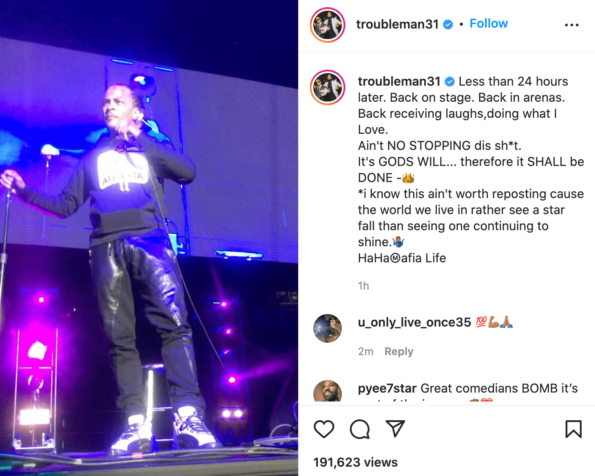The image size is (595, 476).
Task: Open troubleman31 username in caption
Action: click(x=399, y=81)
